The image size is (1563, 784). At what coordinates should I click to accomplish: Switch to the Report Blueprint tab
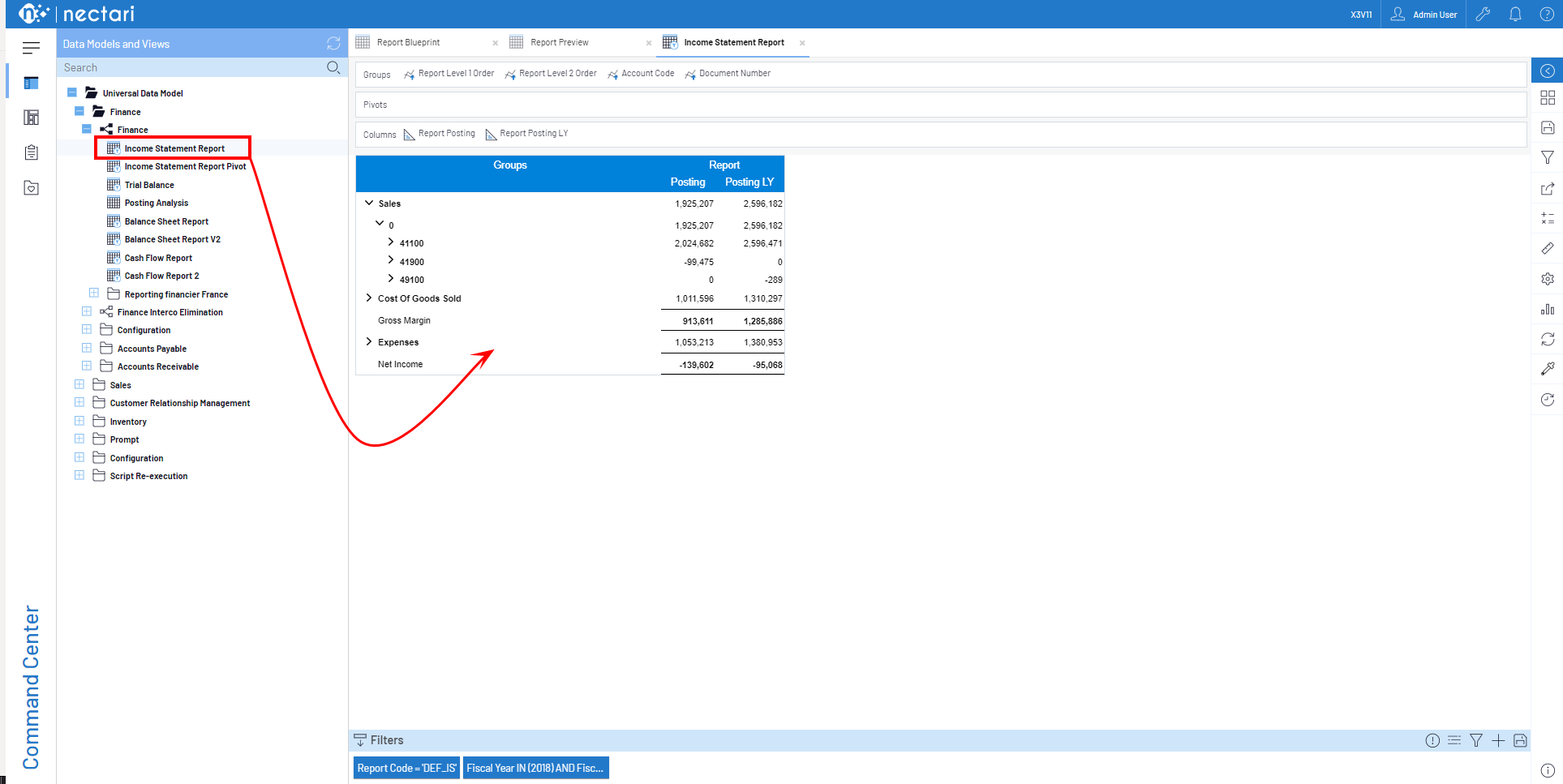click(408, 42)
